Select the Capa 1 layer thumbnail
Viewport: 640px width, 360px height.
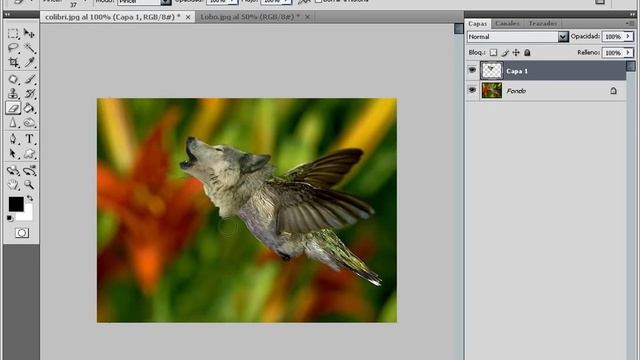pyautogui.click(x=491, y=71)
